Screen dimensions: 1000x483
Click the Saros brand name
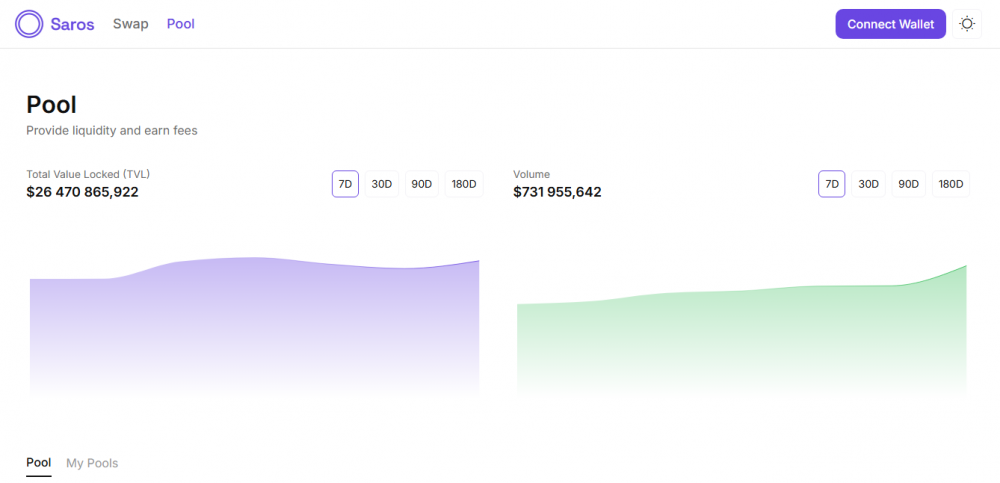(72, 24)
